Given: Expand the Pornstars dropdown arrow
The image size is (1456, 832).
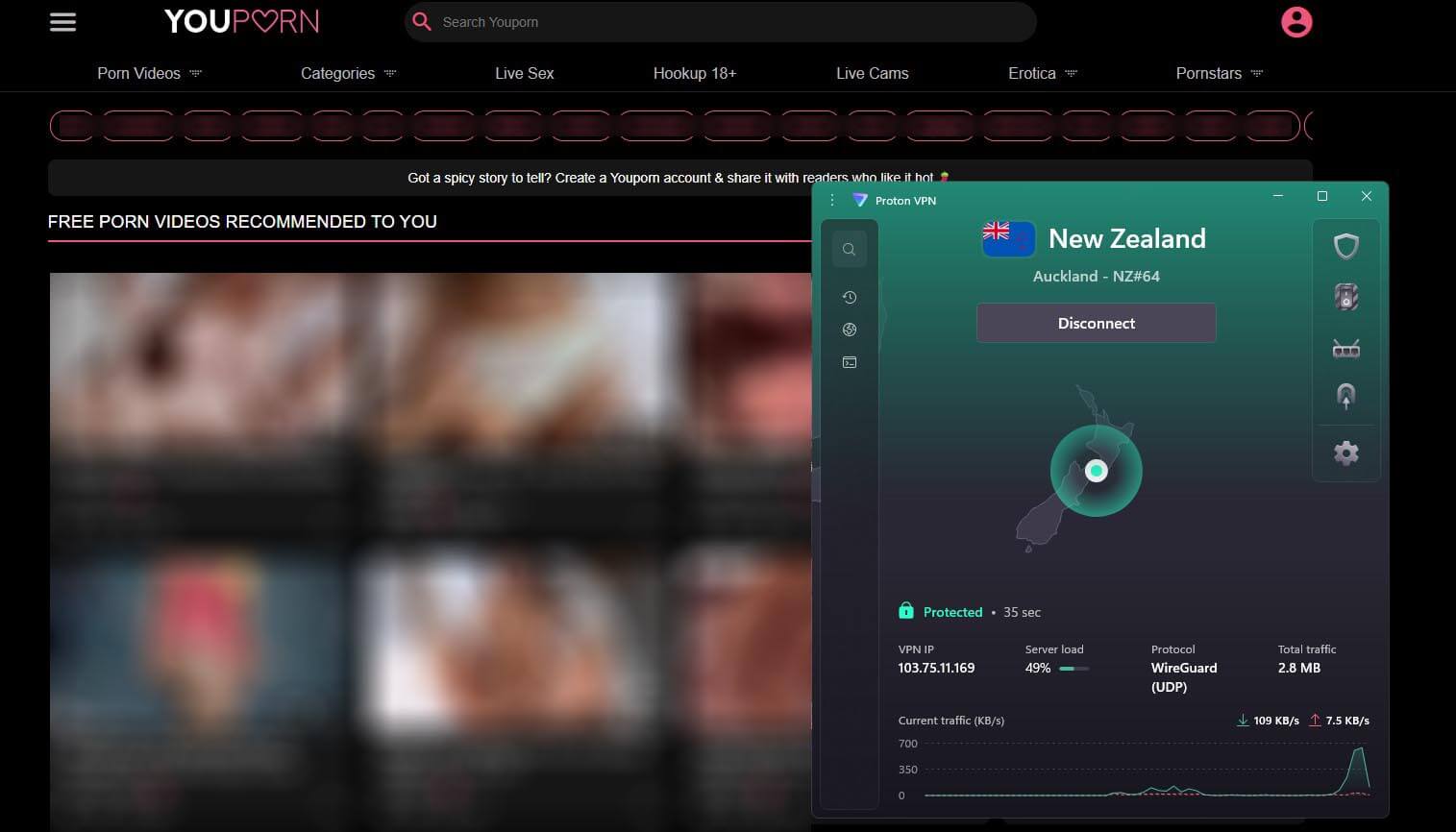Looking at the screenshot, I should point(1257,73).
